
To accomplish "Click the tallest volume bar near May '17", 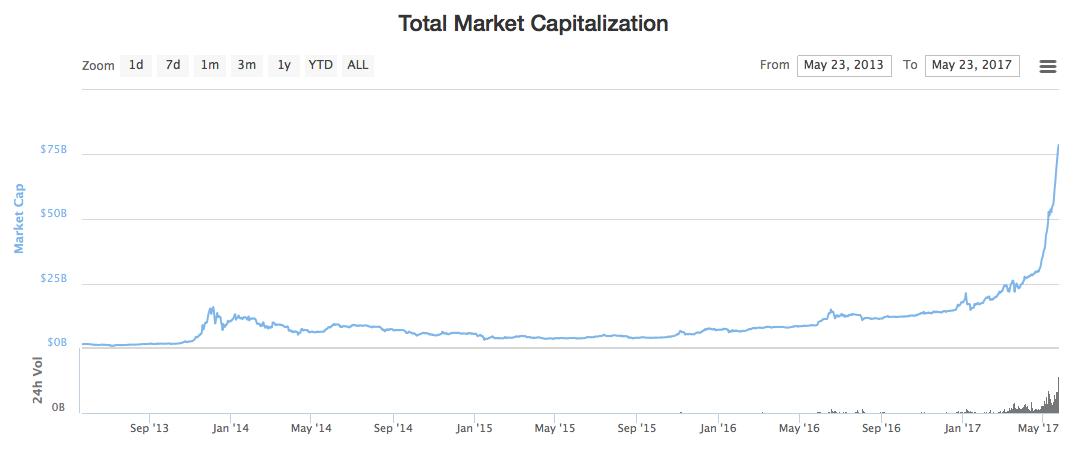I will [x=1058, y=394].
